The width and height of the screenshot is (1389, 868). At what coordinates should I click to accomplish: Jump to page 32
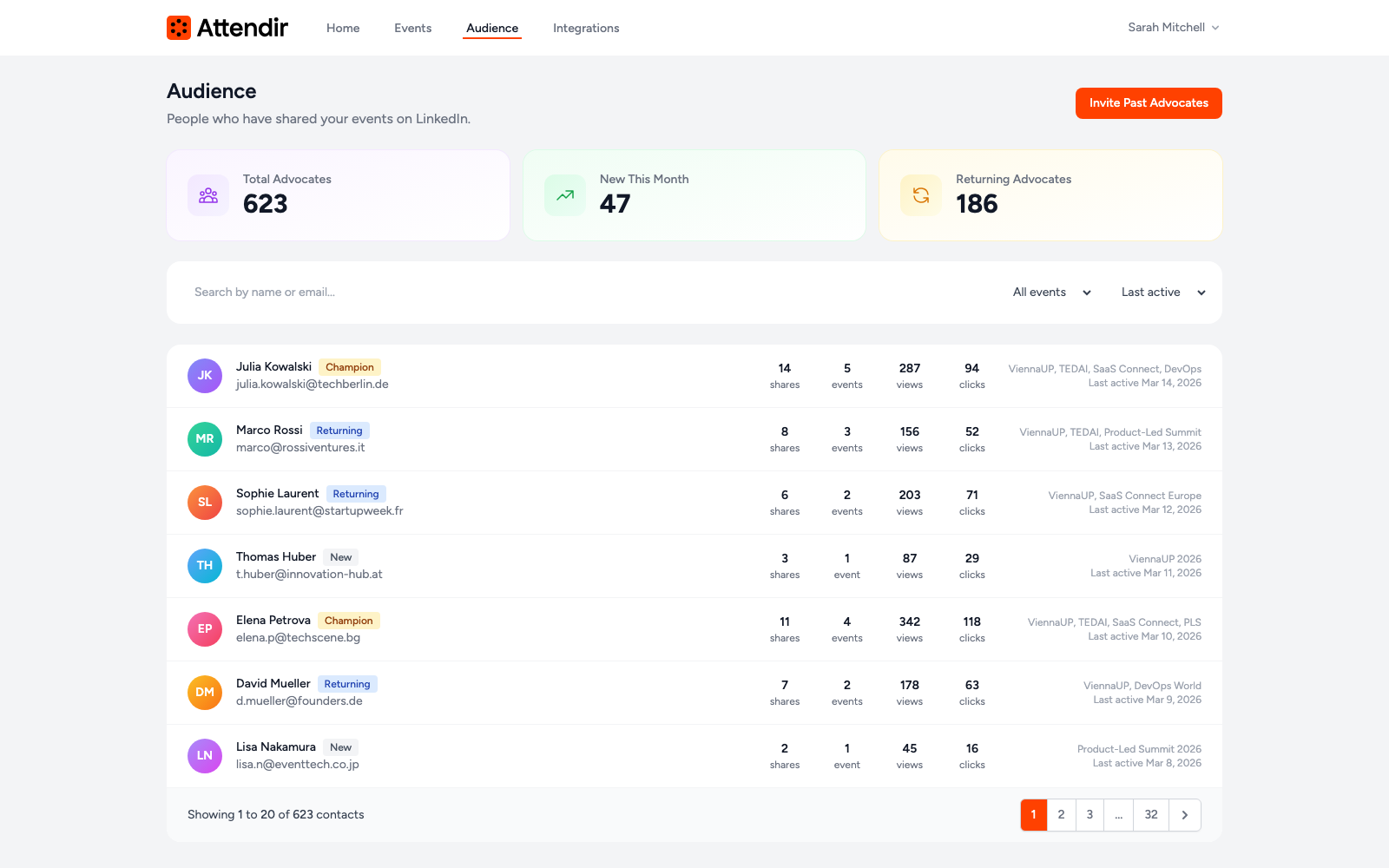1151,815
